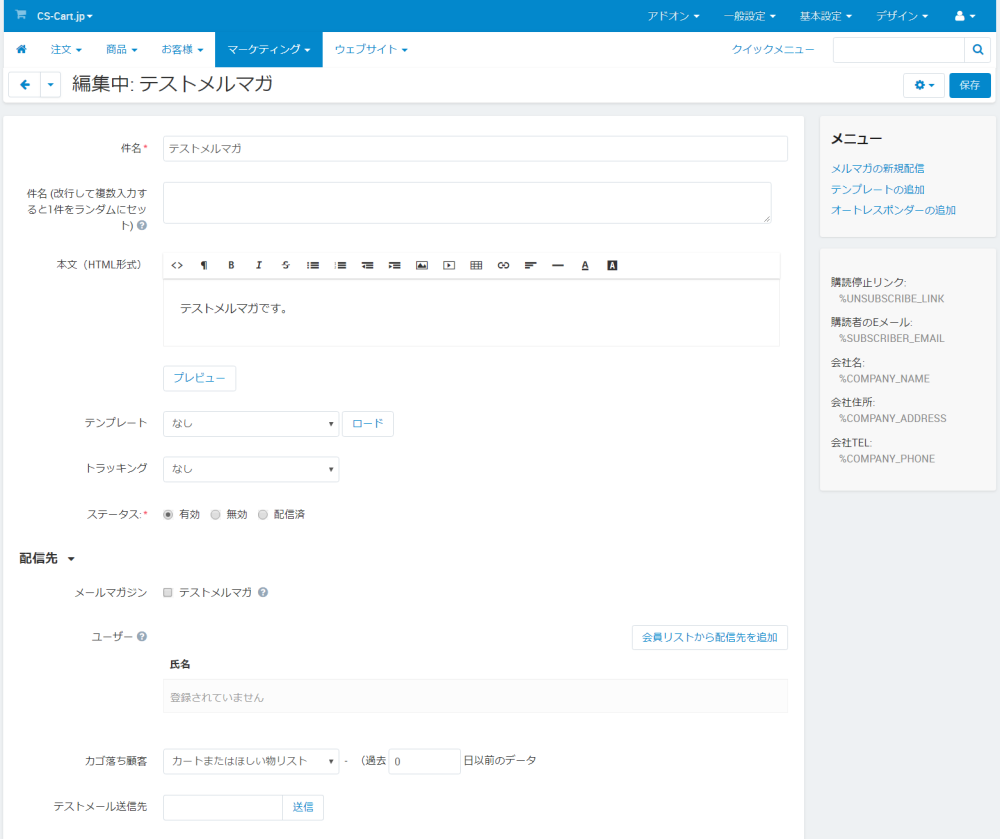This screenshot has height=839, width=1000.
Task: Open paragraph format icon in editor
Action: 204,265
